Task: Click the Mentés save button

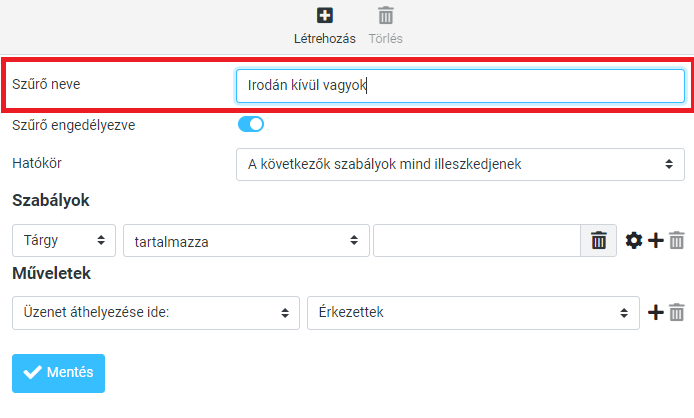Action: pyautogui.click(x=58, y=373)
